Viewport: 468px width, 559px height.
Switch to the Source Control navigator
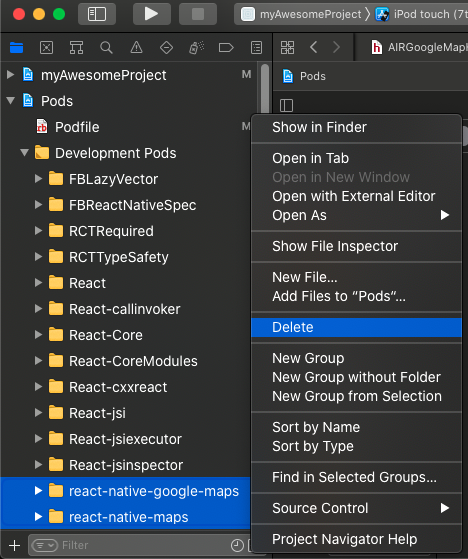(x=47, y=47)
